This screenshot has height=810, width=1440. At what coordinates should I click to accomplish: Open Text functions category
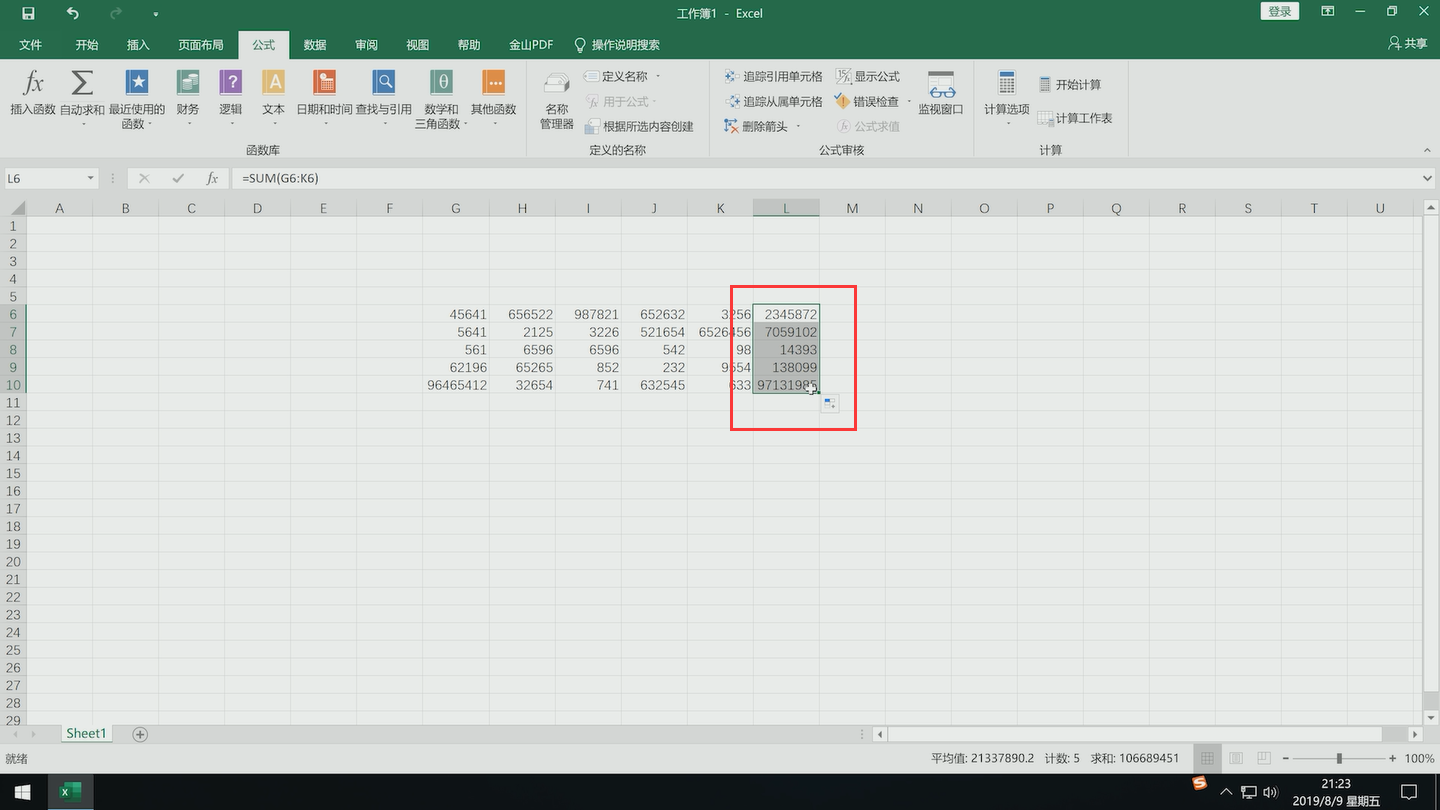point(273,95)
